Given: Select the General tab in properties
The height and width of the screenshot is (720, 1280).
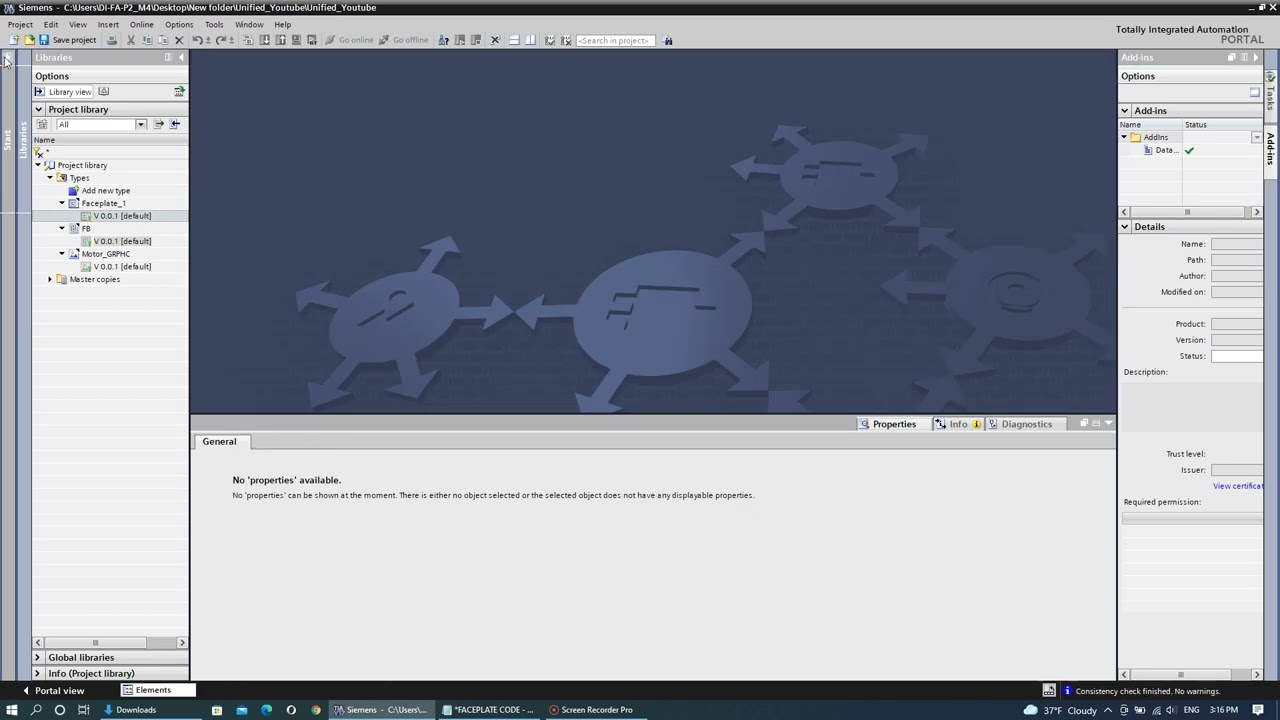Looking at the screenshot, I should 219,442.
